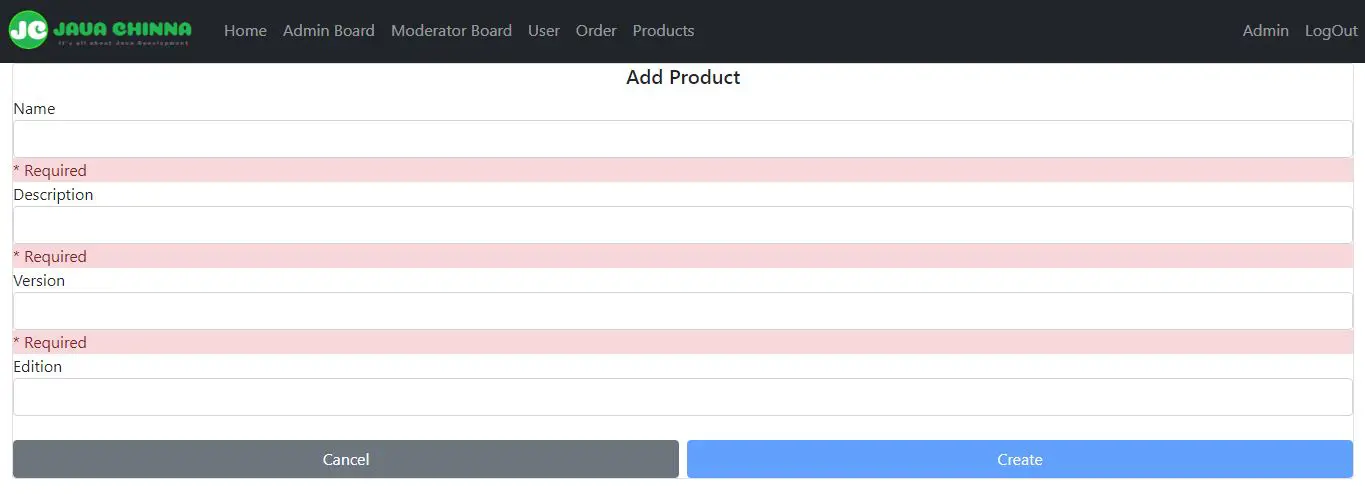Navigate to the User section
The width and height of the screenshot is (1365, 494).
(x=543, y=31)
